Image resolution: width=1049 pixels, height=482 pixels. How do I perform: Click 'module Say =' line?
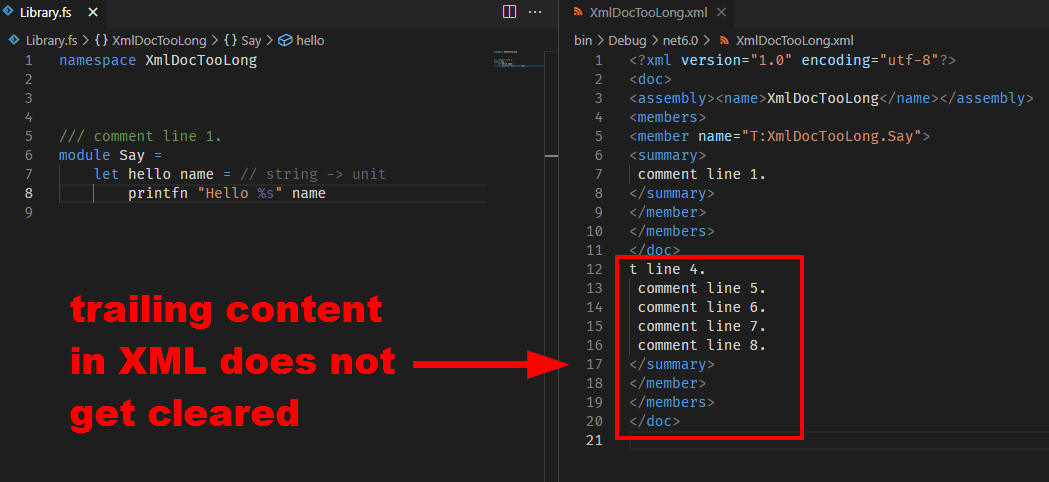[x=110, y=155]
